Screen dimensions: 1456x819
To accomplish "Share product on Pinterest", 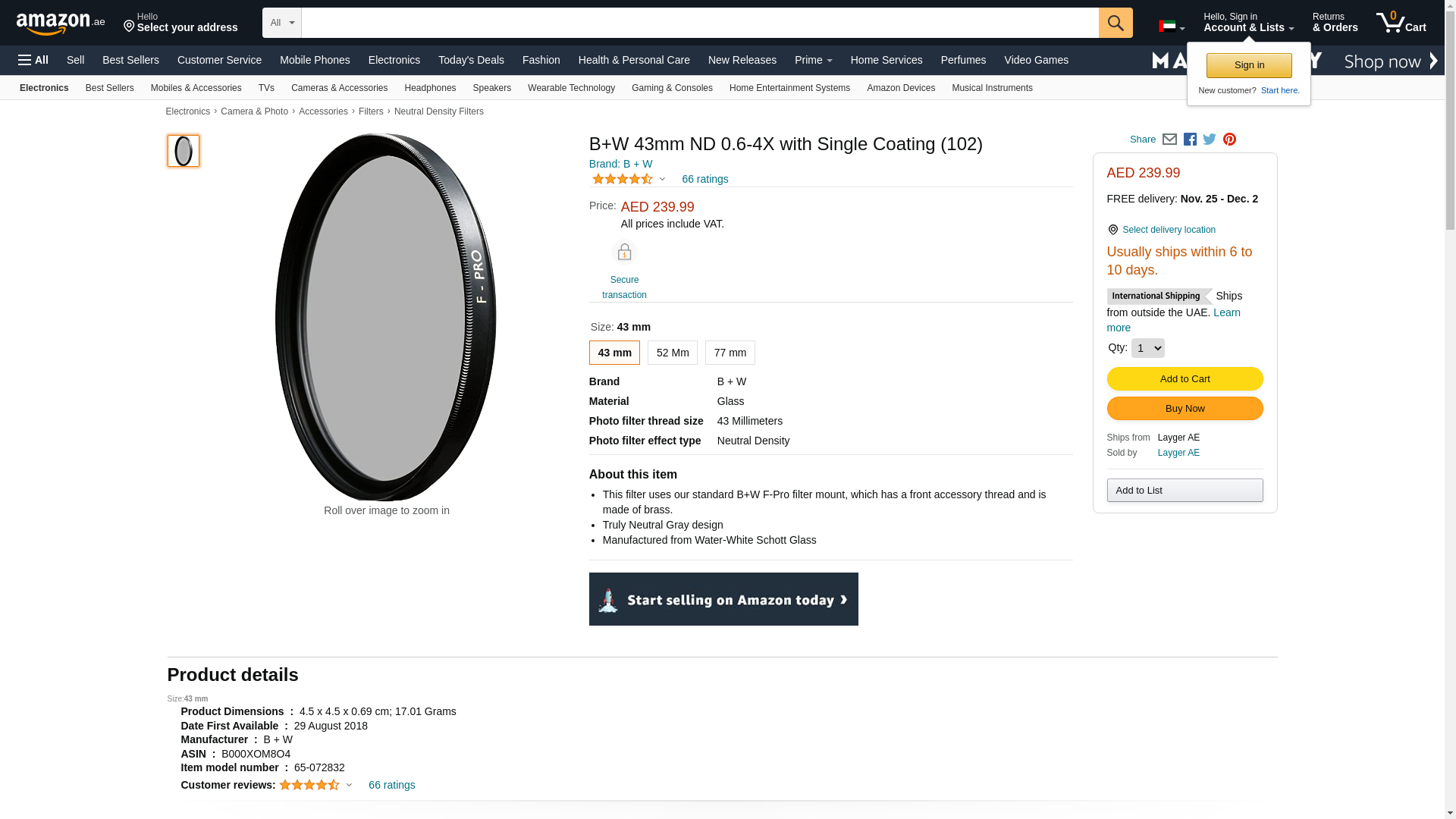I will pos(1229,140).
